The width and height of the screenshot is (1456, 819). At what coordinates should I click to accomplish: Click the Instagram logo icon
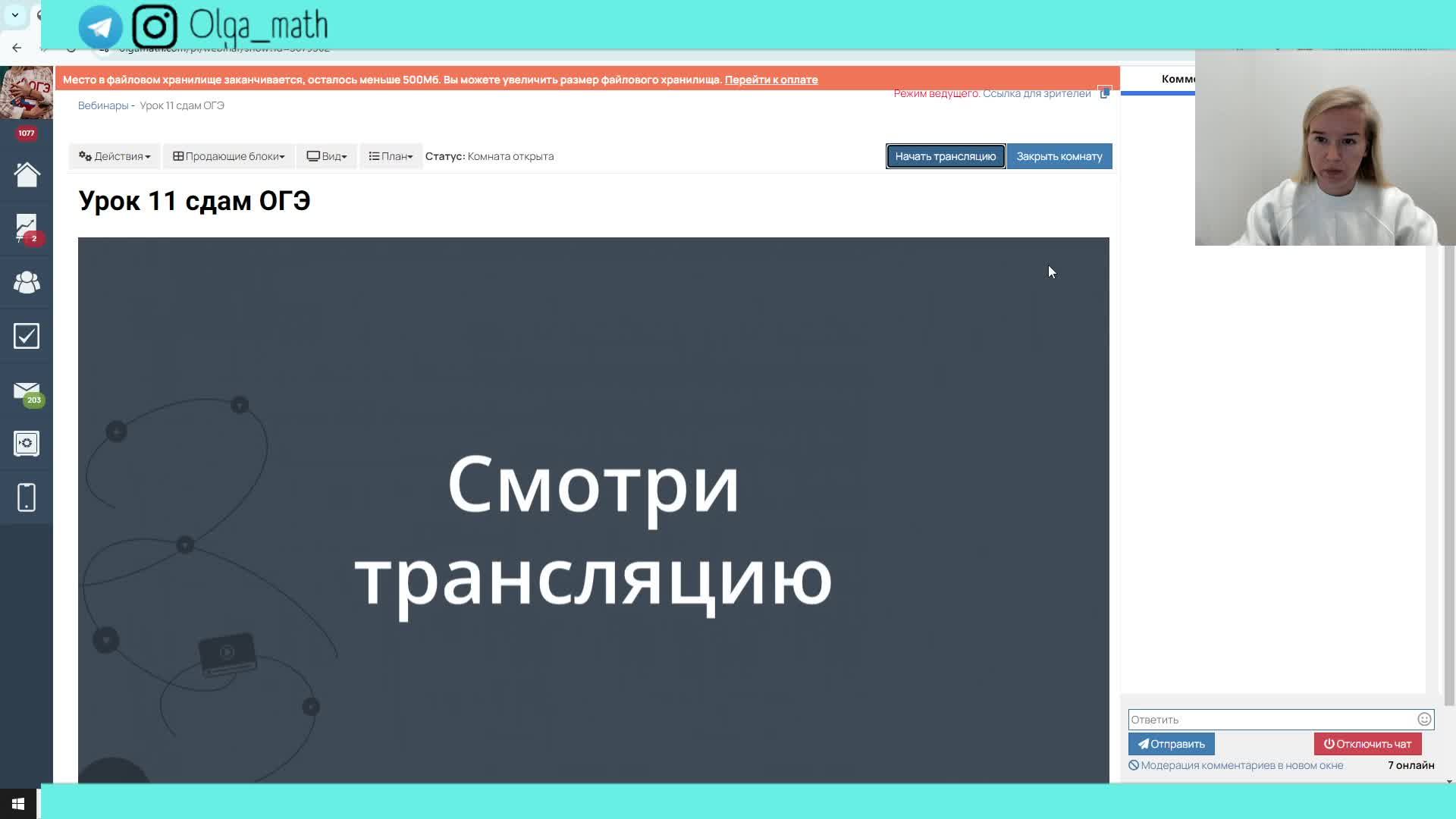(155, 27)
